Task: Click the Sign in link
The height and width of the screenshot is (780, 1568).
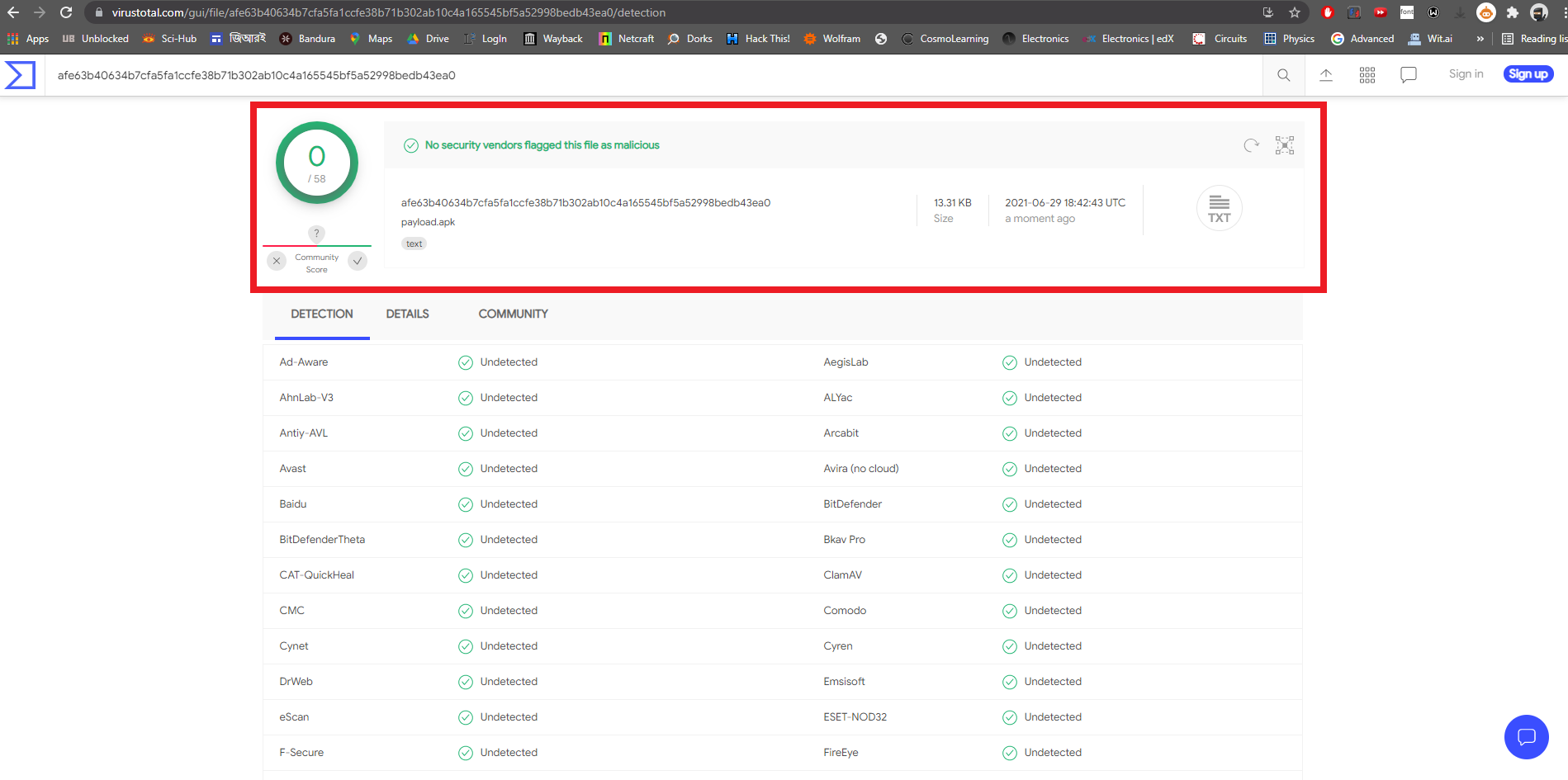Action: point(1466,74)
